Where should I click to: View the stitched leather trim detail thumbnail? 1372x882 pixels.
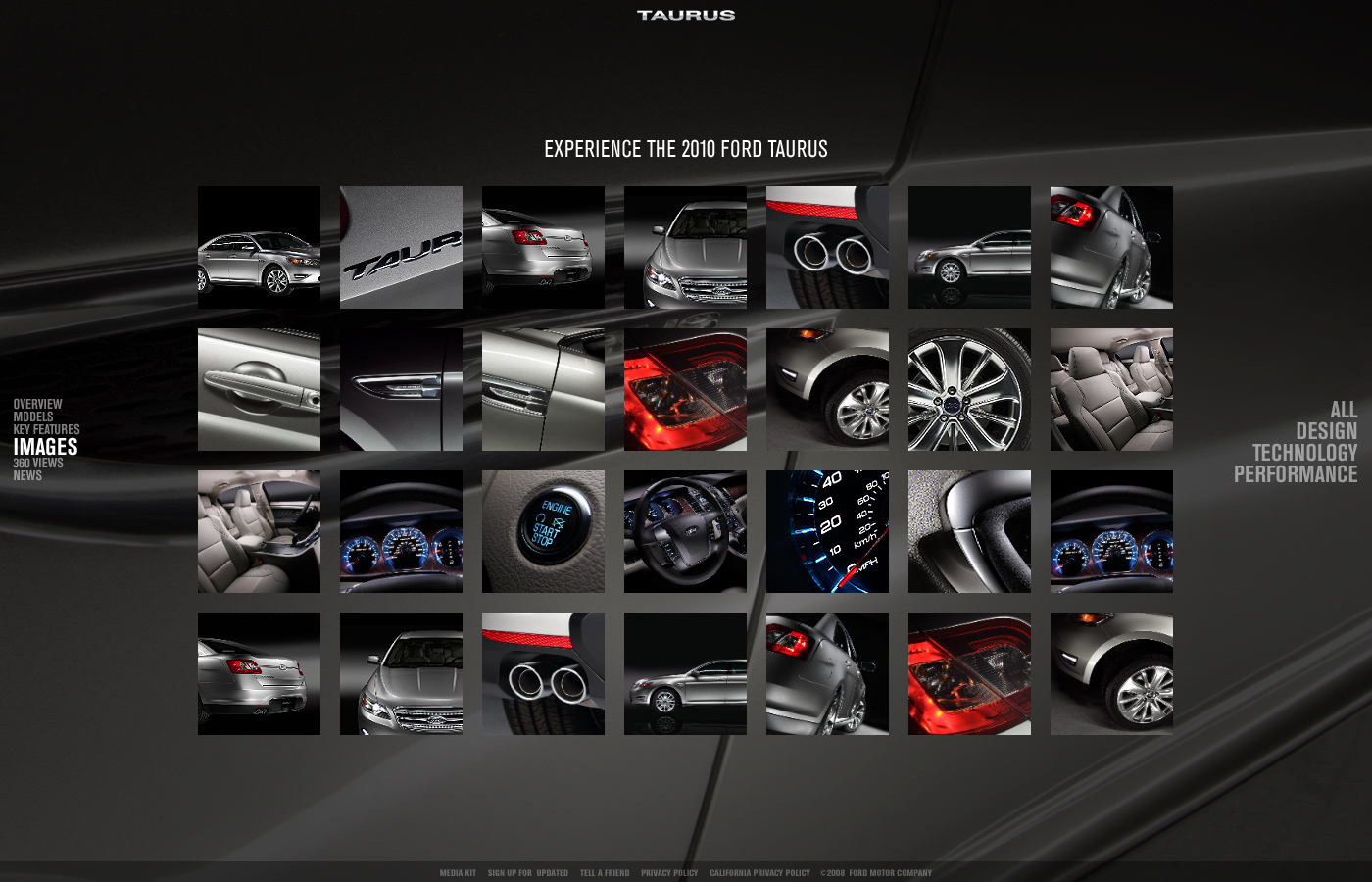[969, 531]
